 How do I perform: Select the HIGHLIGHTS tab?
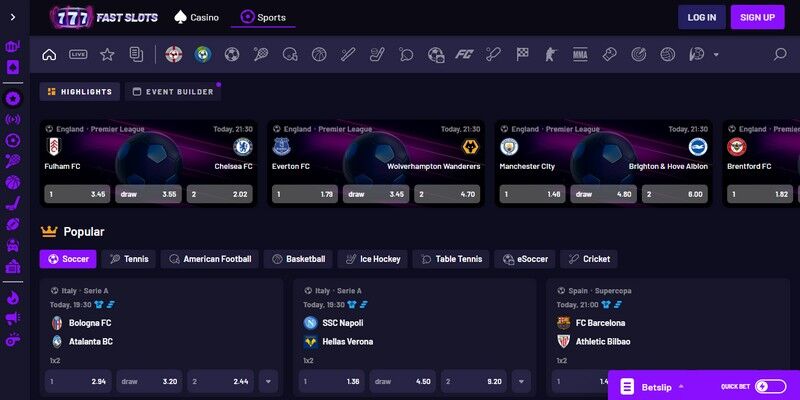pos(80,92)
